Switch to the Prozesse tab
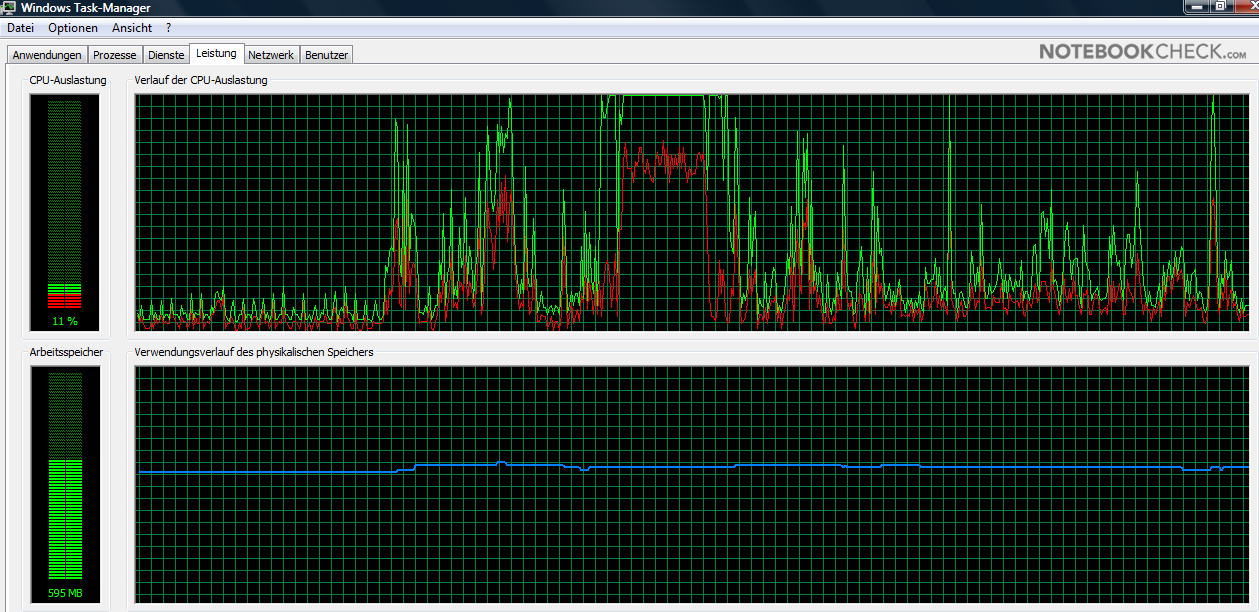Screen dimensions: 1259x612 (115, 55)
